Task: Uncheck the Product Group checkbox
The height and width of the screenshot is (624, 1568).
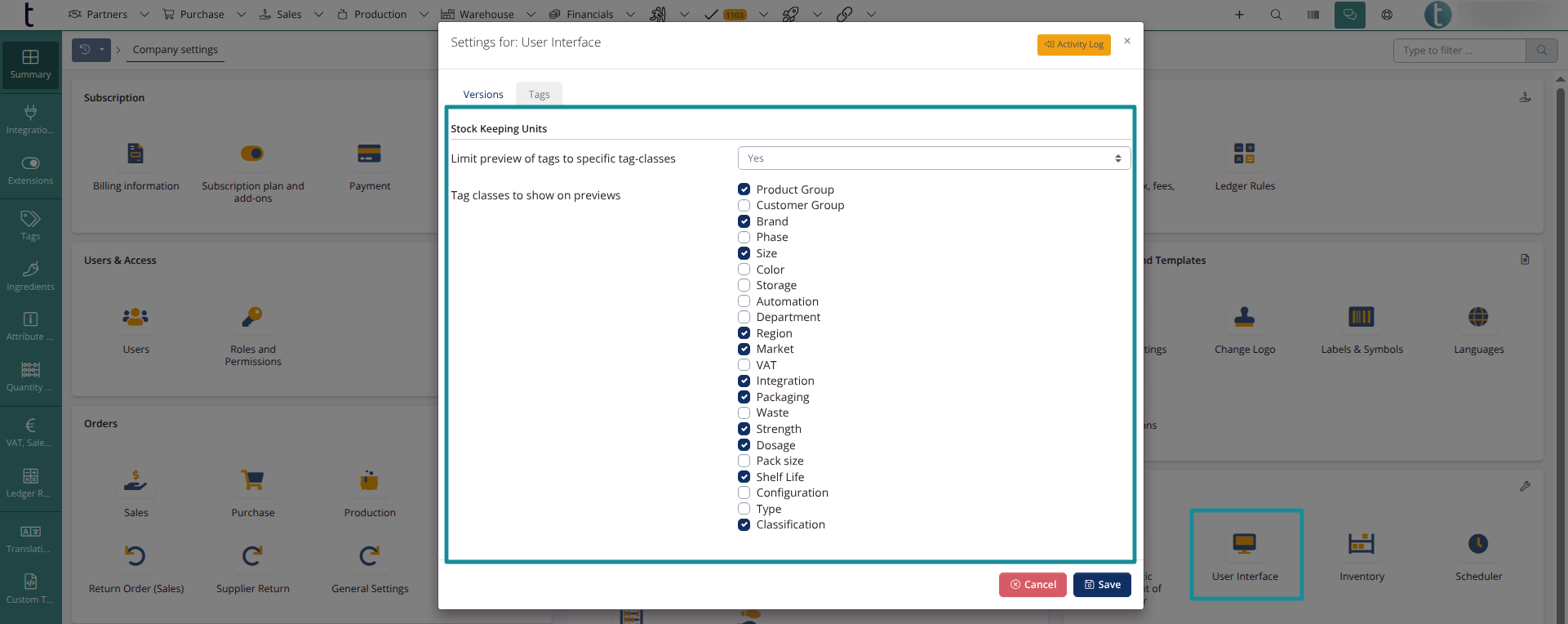Action: 744,189
